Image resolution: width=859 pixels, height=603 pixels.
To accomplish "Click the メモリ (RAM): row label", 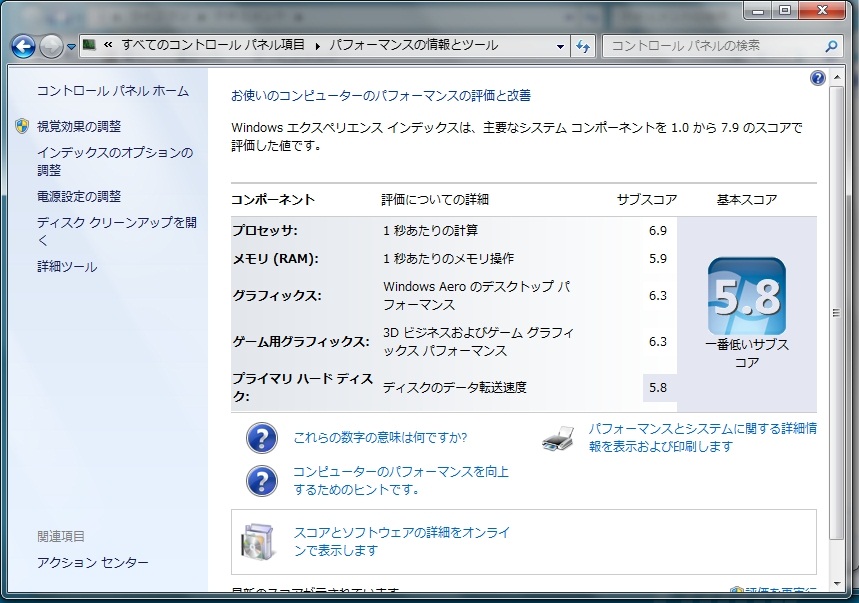I will [x=276, y=259].
